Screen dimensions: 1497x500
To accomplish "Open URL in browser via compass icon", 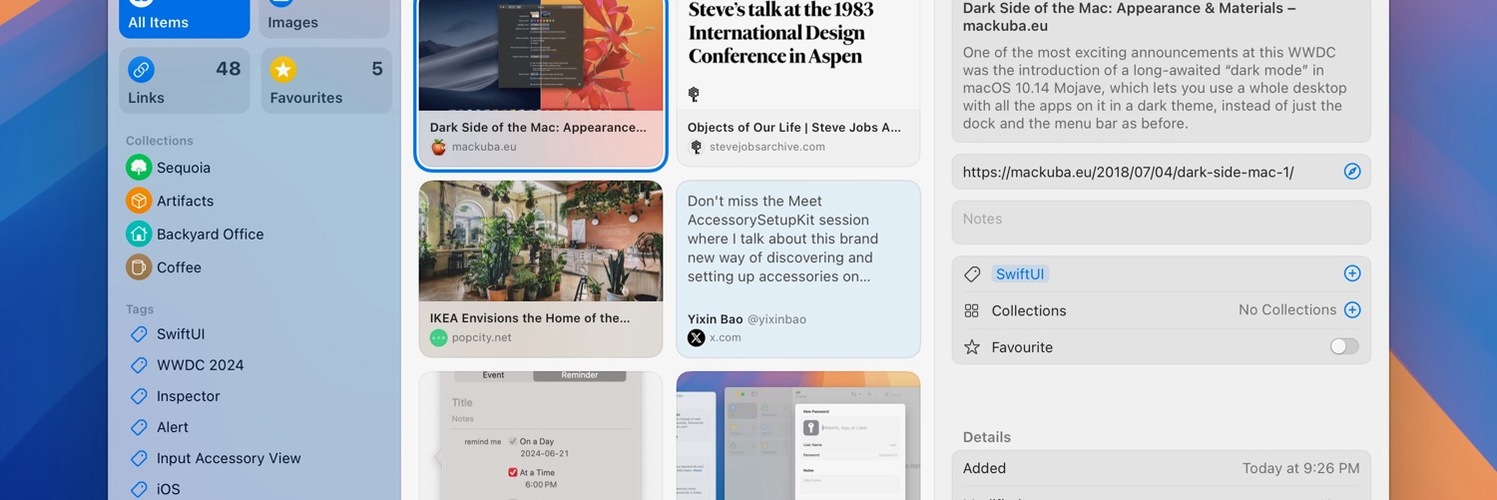I will (x=1352, y=171).
